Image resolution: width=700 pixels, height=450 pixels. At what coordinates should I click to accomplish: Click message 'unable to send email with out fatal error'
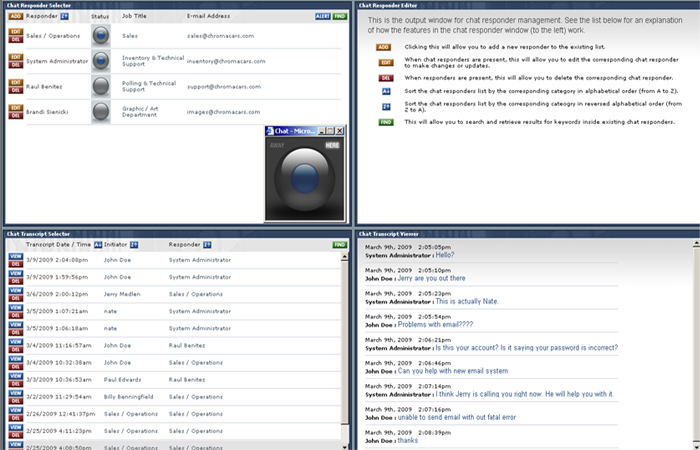(457, 418)
